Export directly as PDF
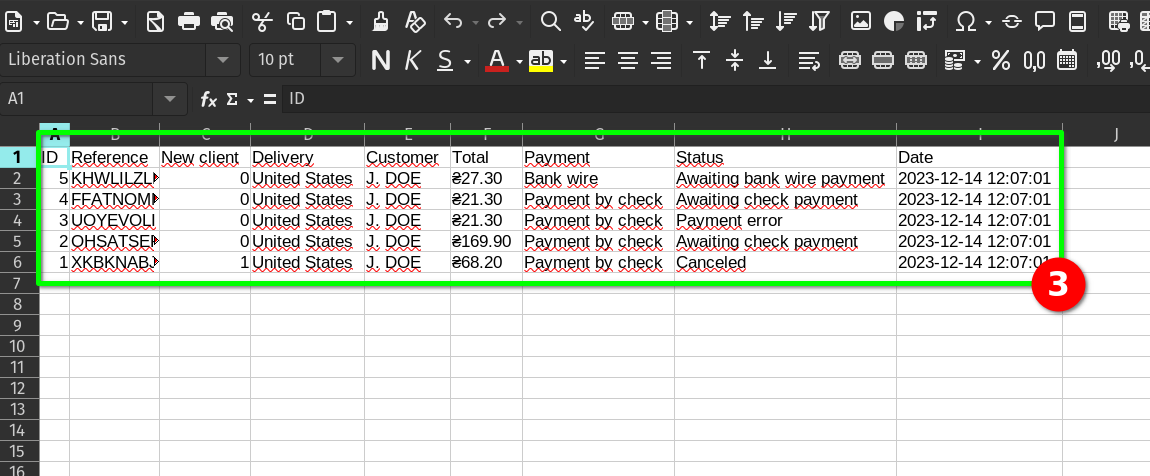Image resolution: width=1150 pixels, height=476 pixels. [155, 22]
